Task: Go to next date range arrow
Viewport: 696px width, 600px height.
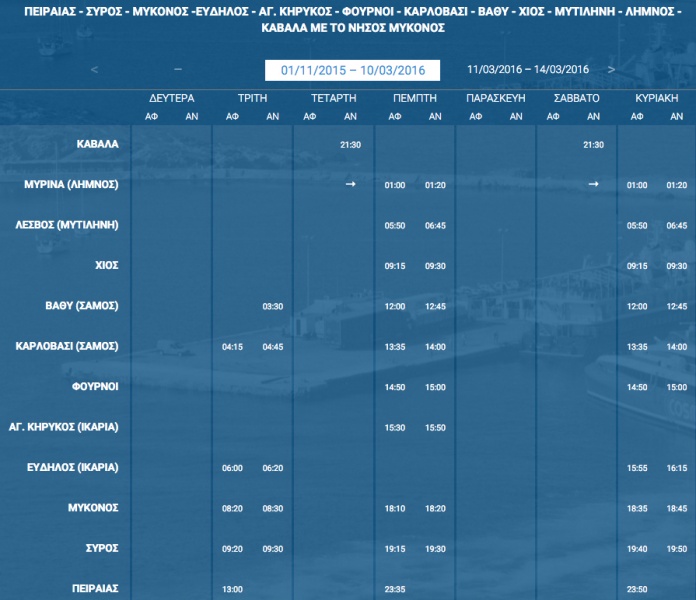Action: click(x=611, y=70)
